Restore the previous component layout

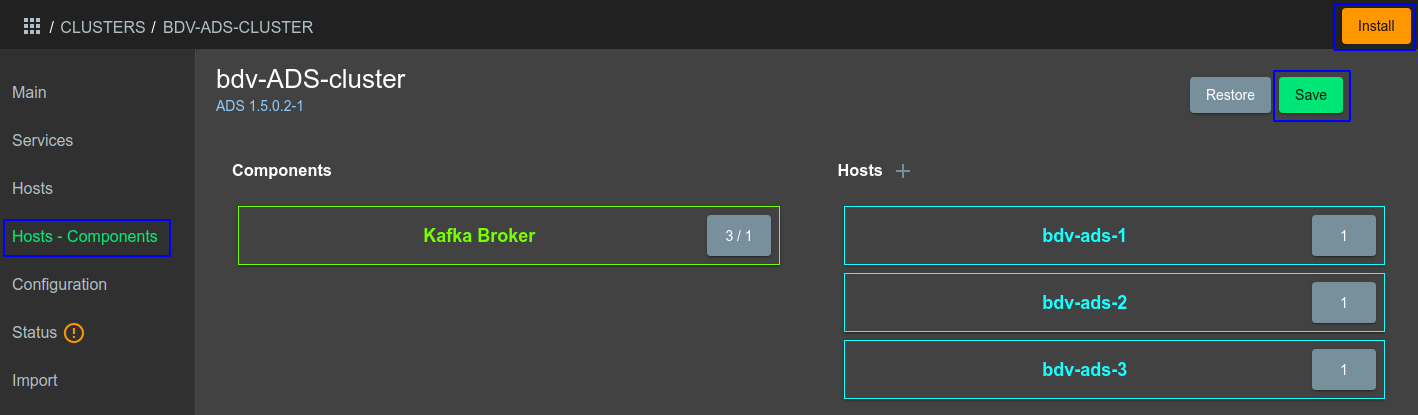(x=1229, y=95)
